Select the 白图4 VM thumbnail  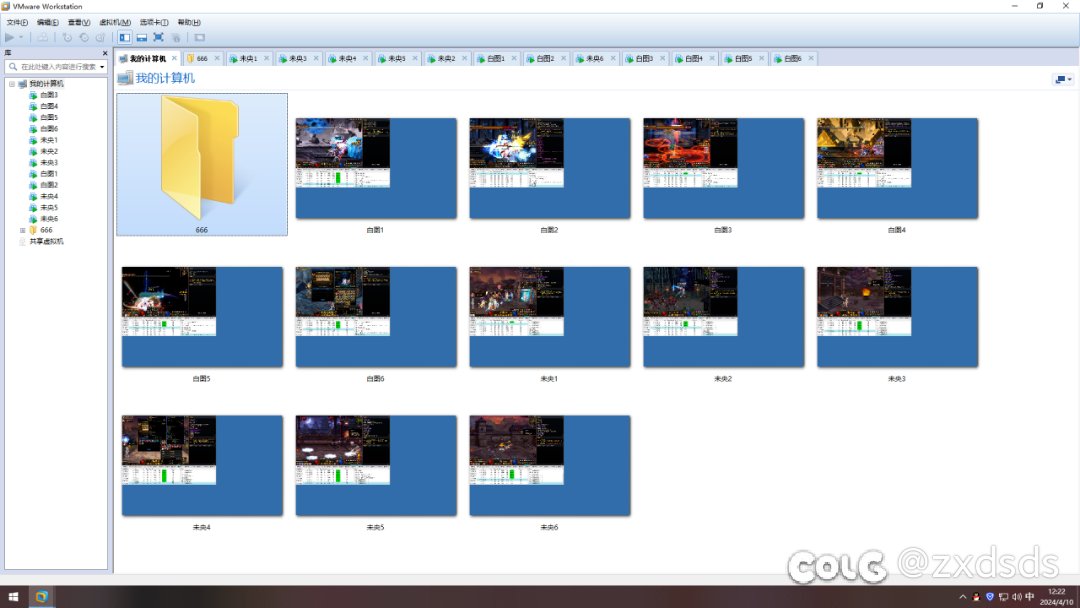897,169
